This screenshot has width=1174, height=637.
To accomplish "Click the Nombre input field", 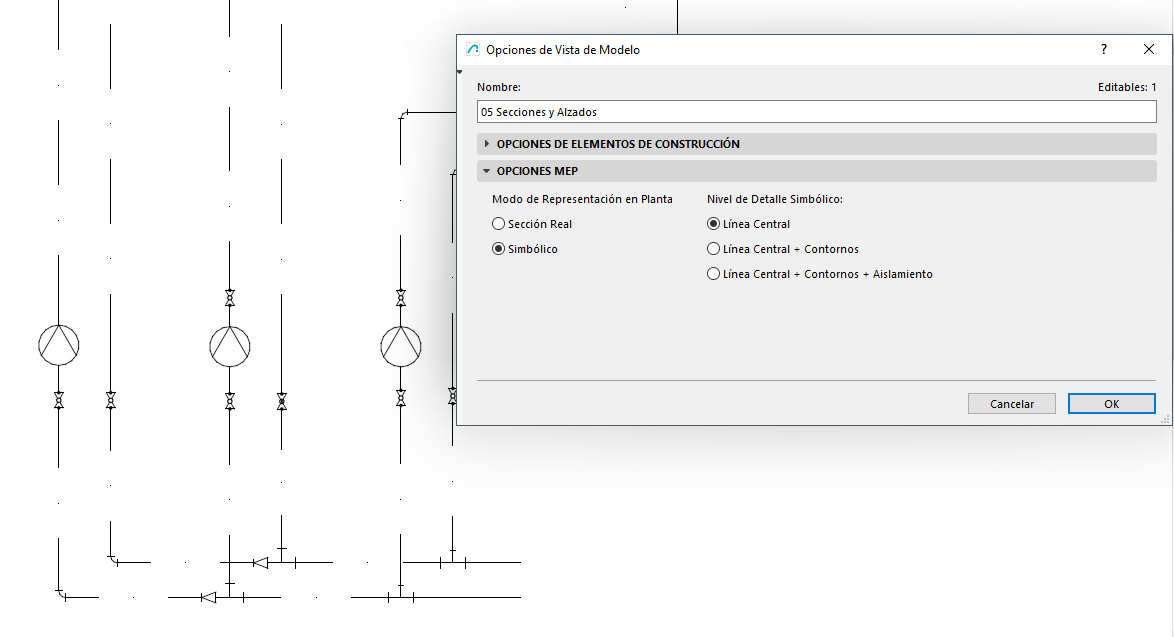I will (816, 112).
